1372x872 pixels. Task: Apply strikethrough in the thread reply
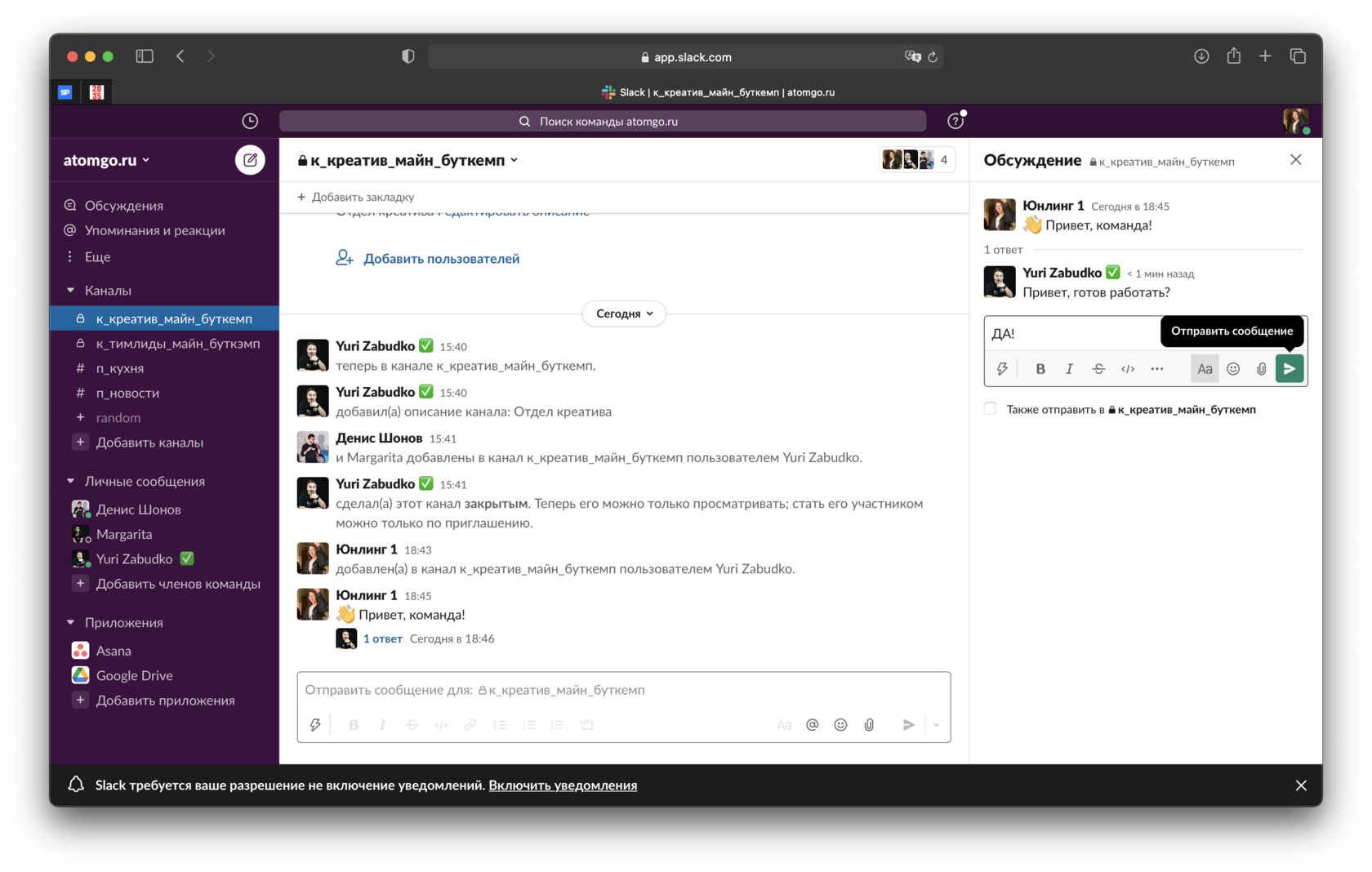coord(1098,369)
